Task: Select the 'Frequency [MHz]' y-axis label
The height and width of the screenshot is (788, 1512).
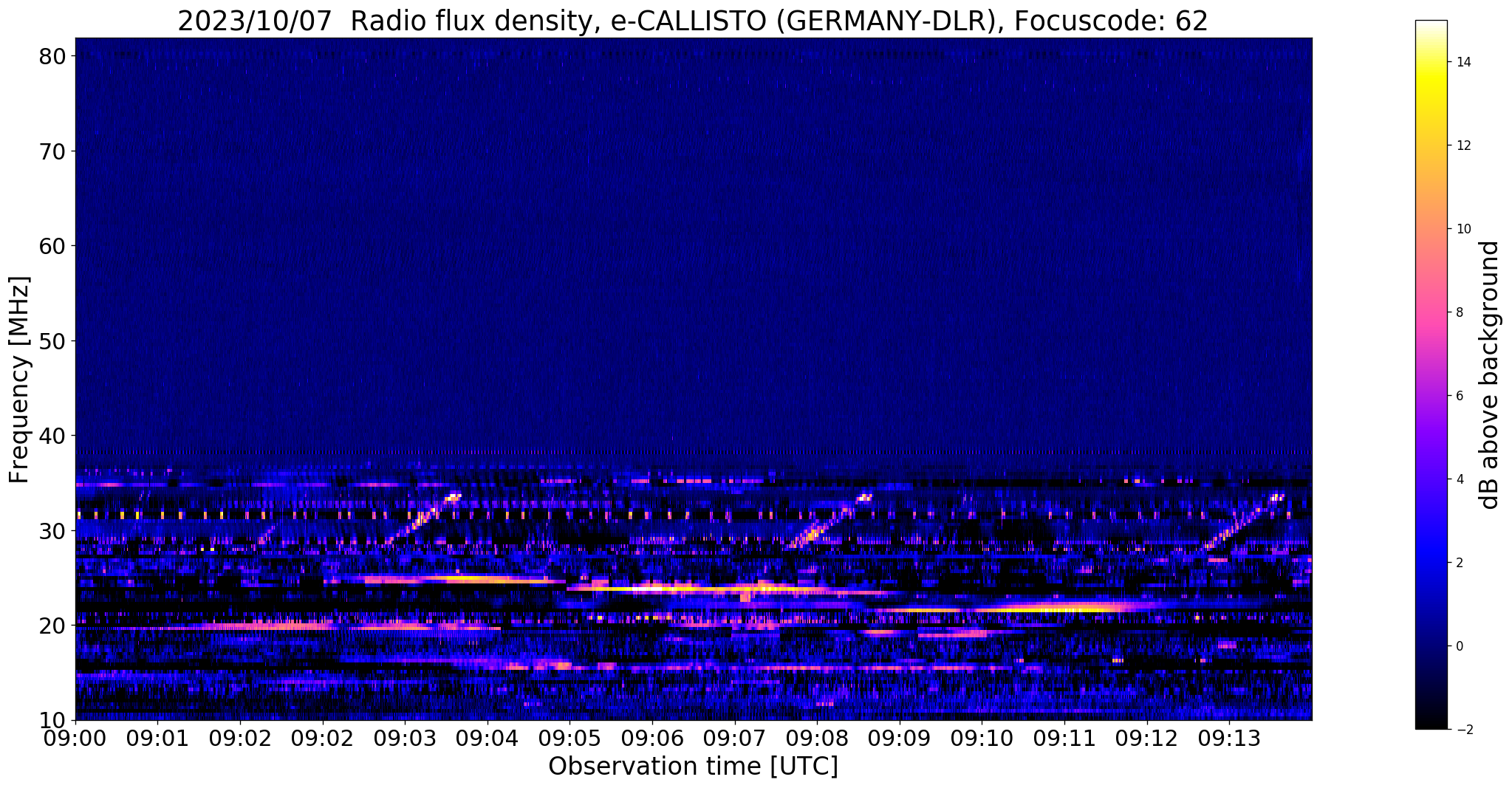Action: pyautogui.click(x=19, y=380)
